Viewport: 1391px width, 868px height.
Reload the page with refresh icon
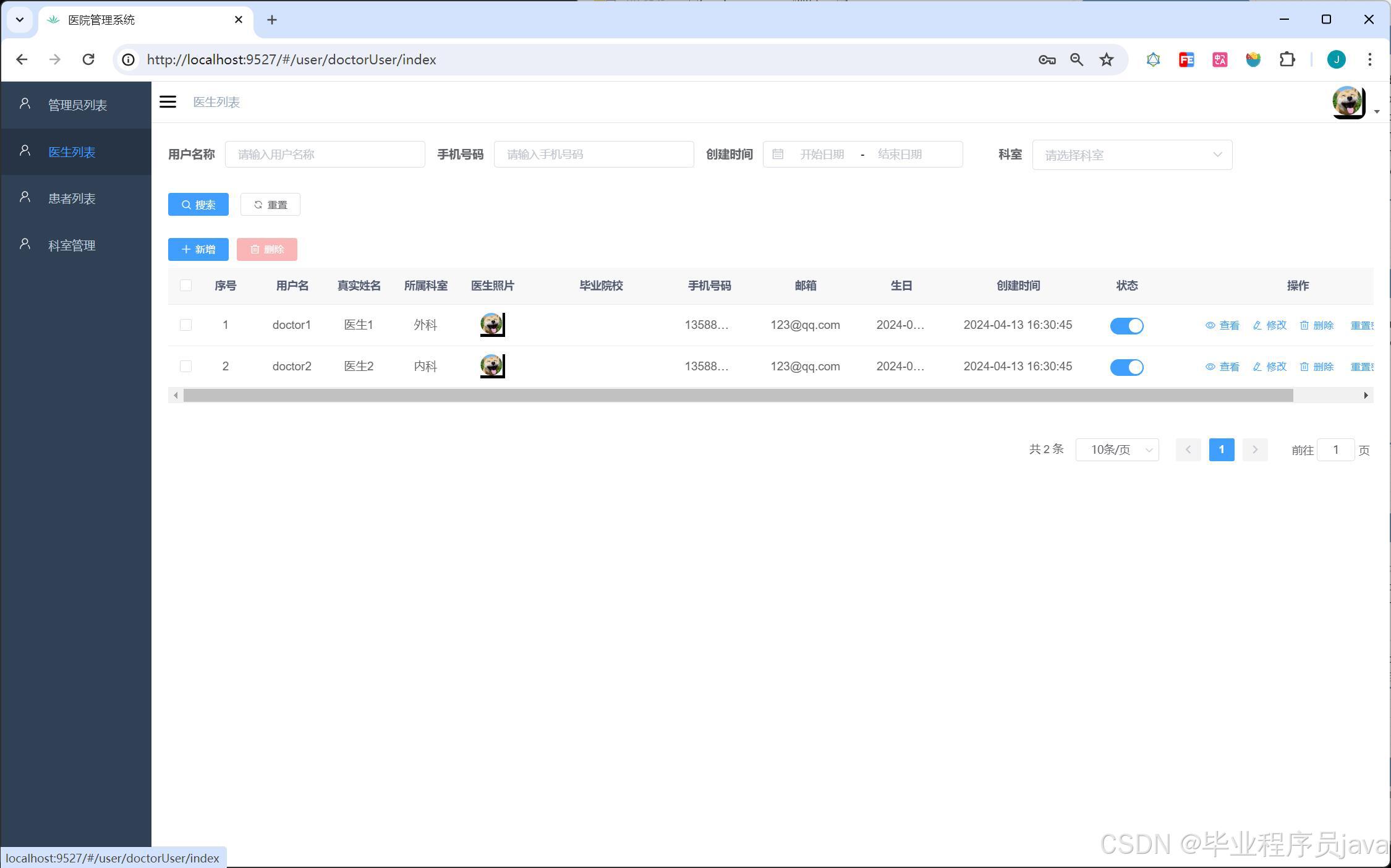pos(88,59)
